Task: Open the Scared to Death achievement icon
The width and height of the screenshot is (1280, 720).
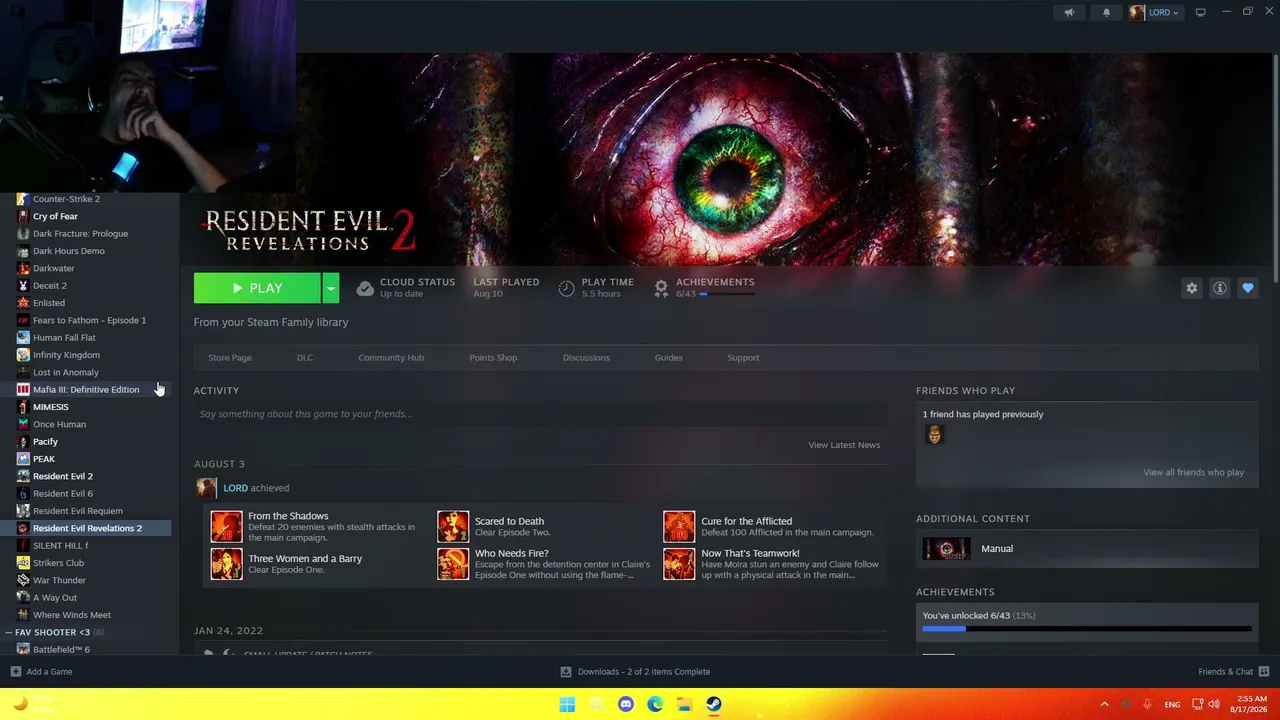Action: pos(453,526)
